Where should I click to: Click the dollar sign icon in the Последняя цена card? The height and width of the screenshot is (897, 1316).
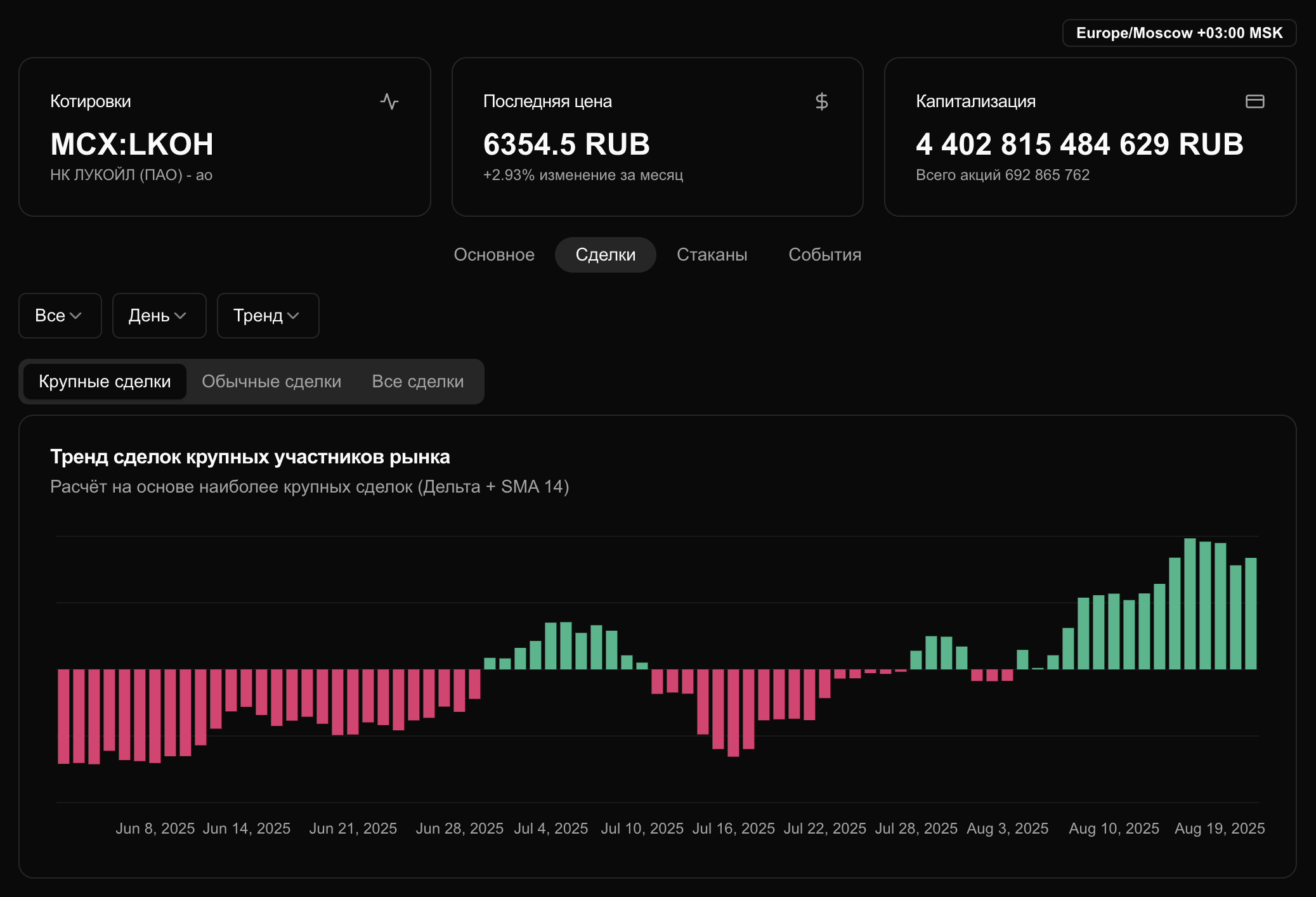[x=821, y=101]
